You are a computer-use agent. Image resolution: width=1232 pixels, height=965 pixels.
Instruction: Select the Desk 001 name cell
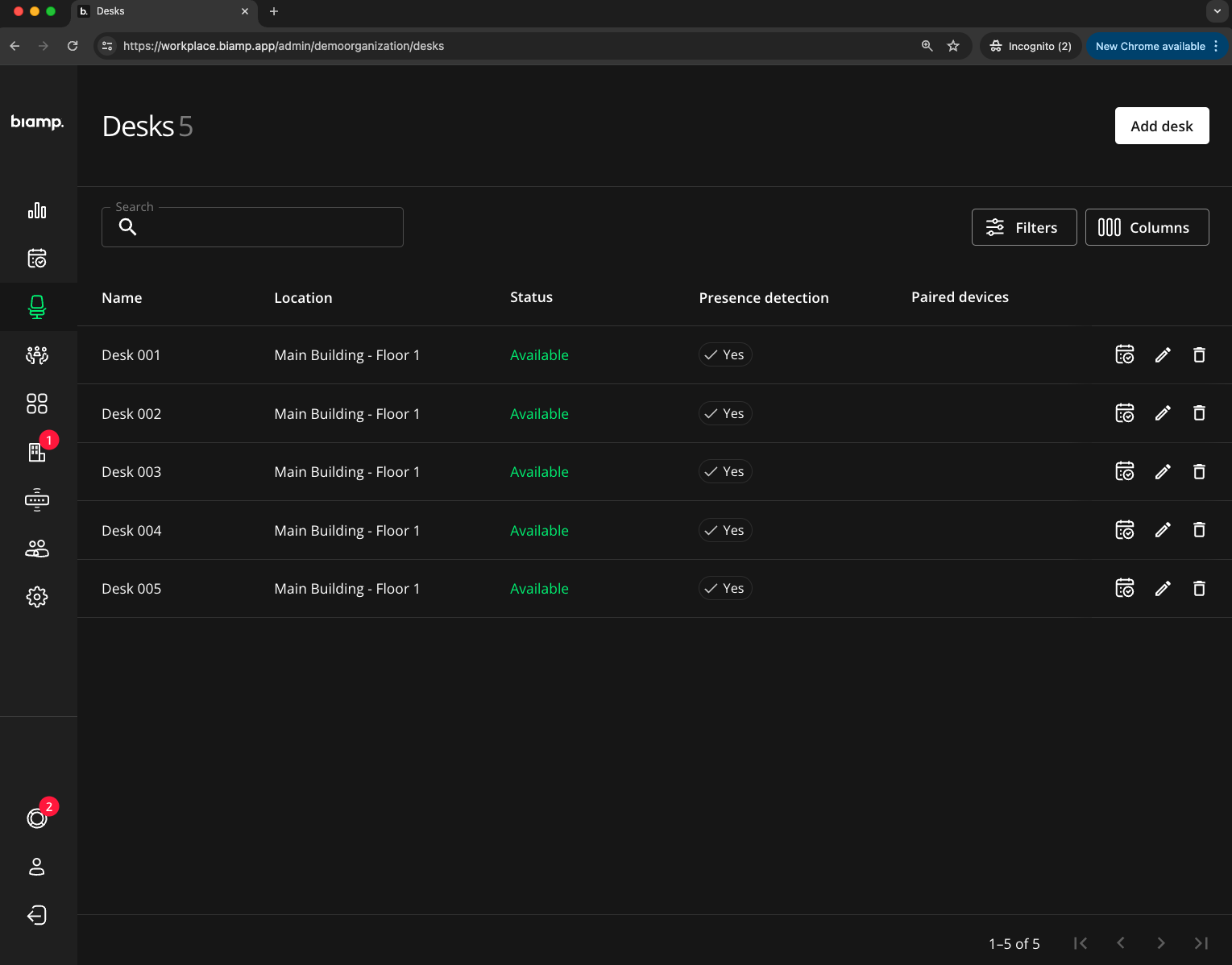click(x=131, y=355)
